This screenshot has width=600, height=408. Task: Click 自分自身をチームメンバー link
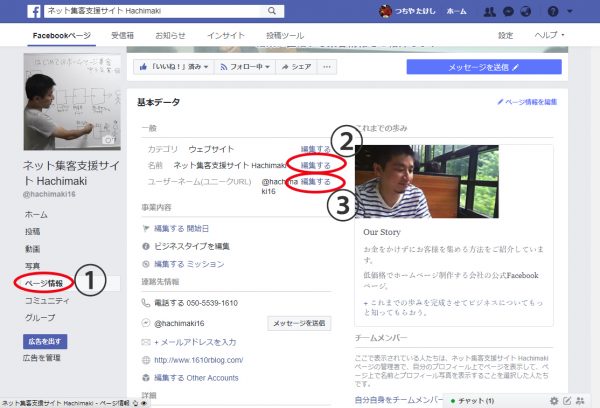[x=399, y=400]
